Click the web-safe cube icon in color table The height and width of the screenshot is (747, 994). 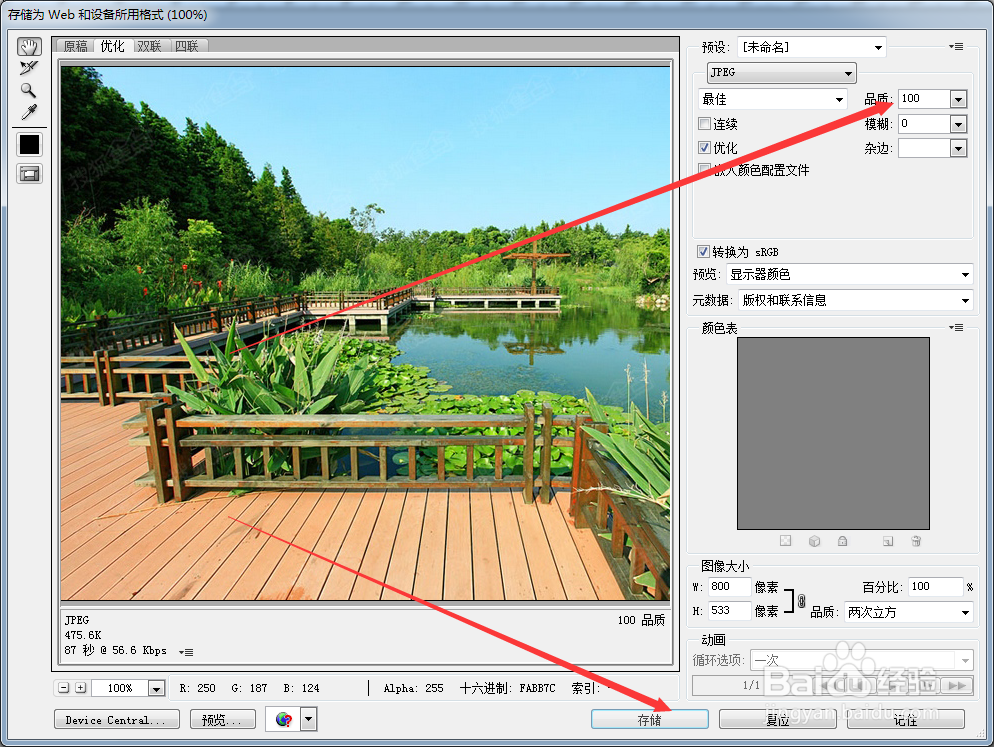pyautogui.click(x=815, y=541)
